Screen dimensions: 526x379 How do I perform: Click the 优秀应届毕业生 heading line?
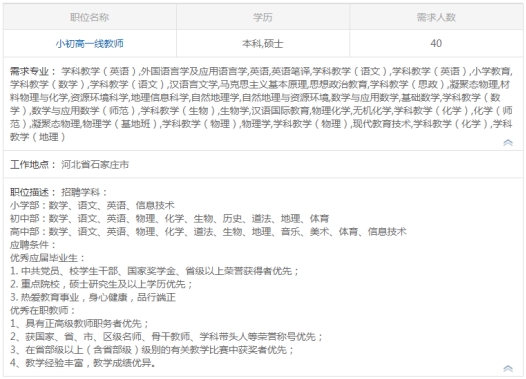click(47, 258)
